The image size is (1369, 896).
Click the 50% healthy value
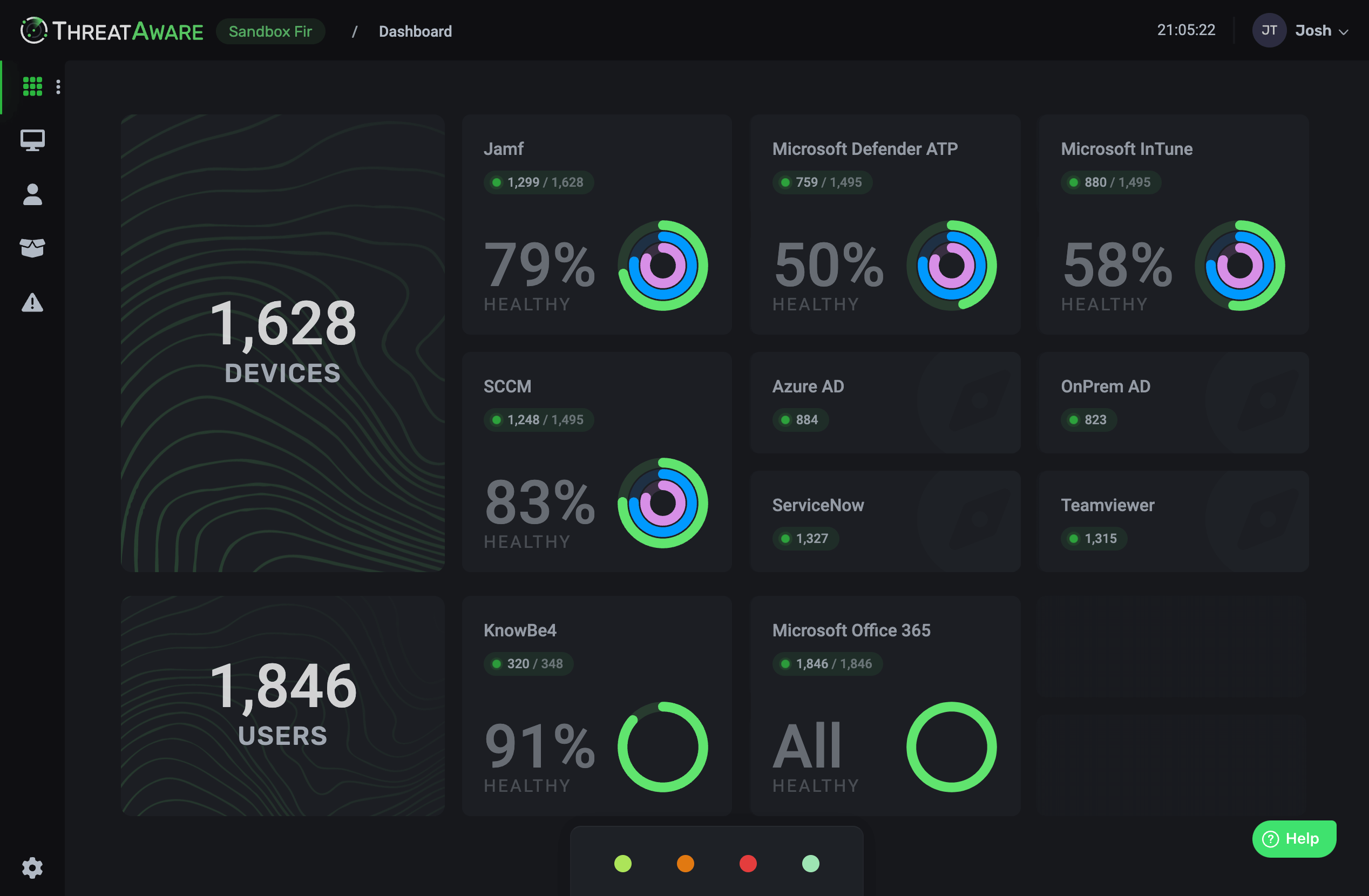point(829,264)
